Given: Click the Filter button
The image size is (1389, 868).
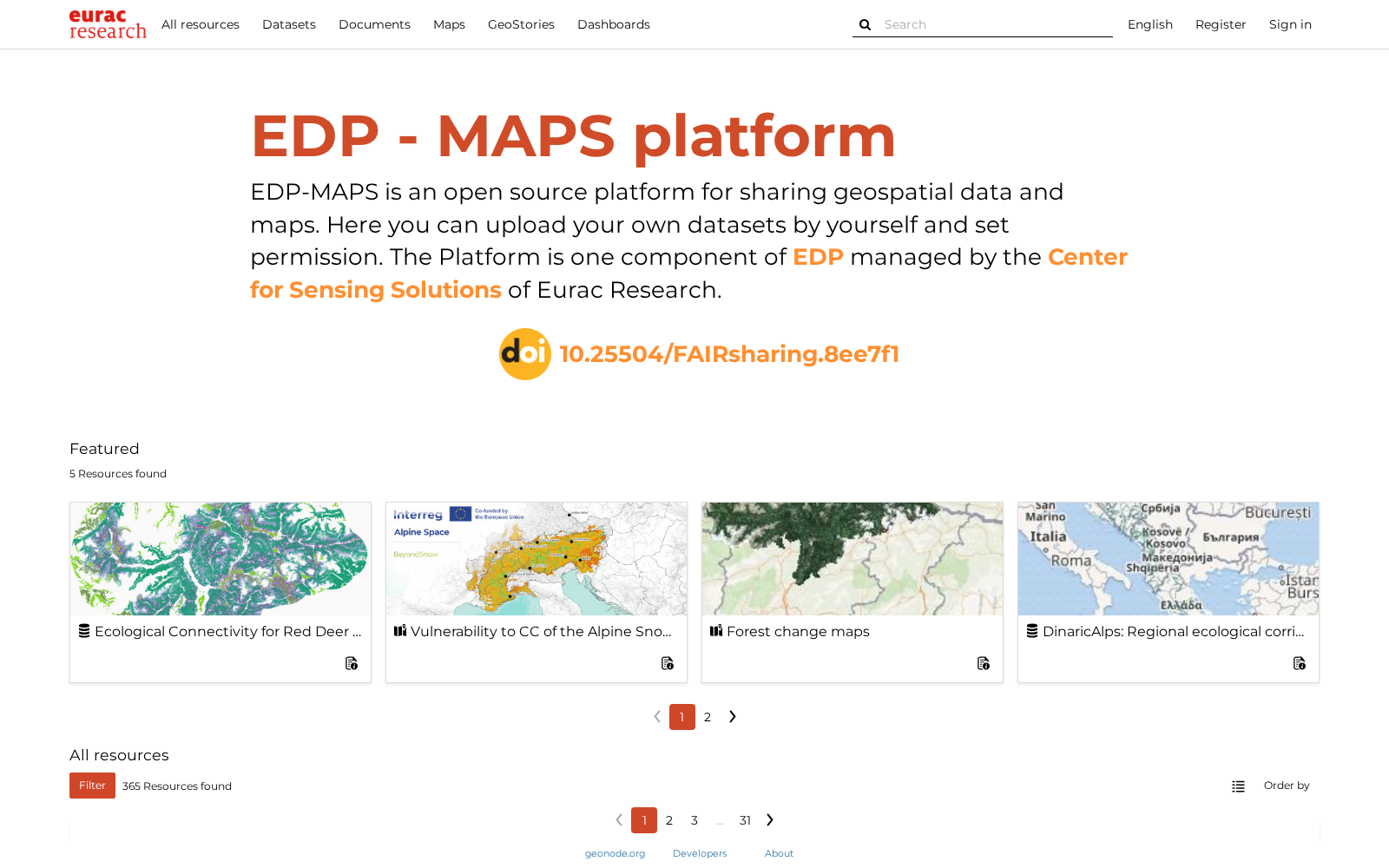Looking at the screenshot, I should (92, 786).
